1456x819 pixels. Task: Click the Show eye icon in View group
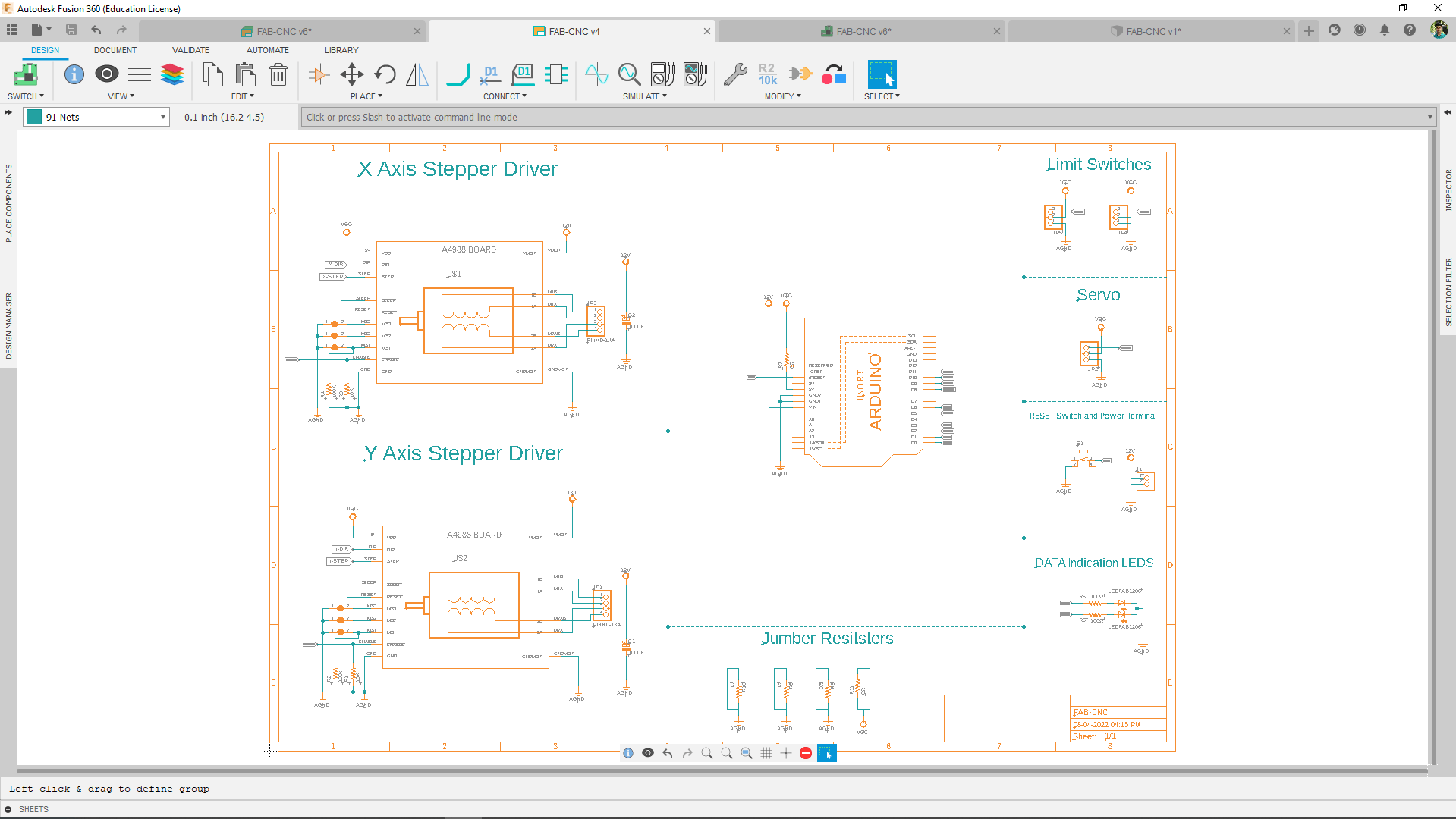[107, 74]
